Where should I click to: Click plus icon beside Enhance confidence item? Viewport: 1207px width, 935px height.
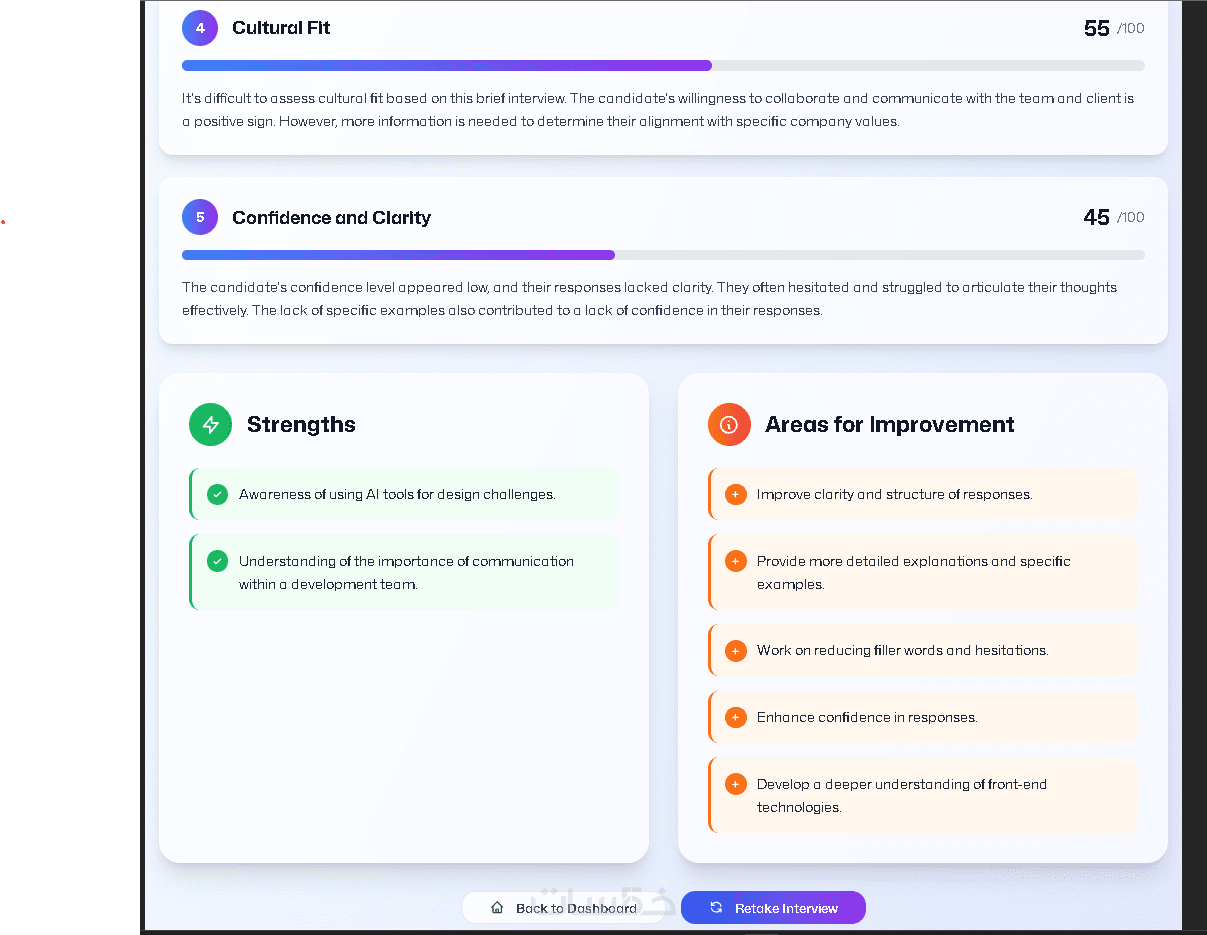[735, 717]
